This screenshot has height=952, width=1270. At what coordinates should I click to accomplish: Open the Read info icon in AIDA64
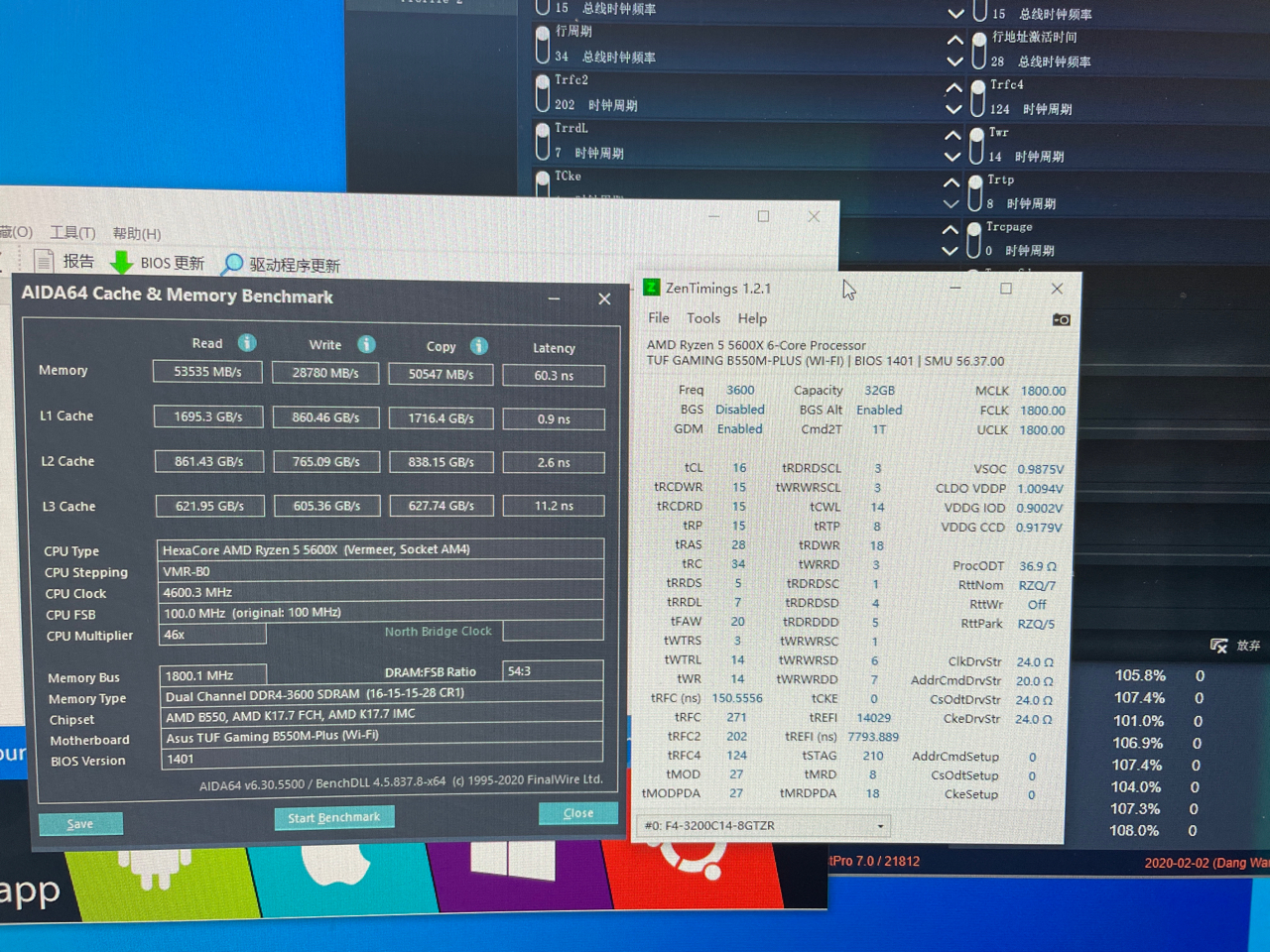(247, 342)
